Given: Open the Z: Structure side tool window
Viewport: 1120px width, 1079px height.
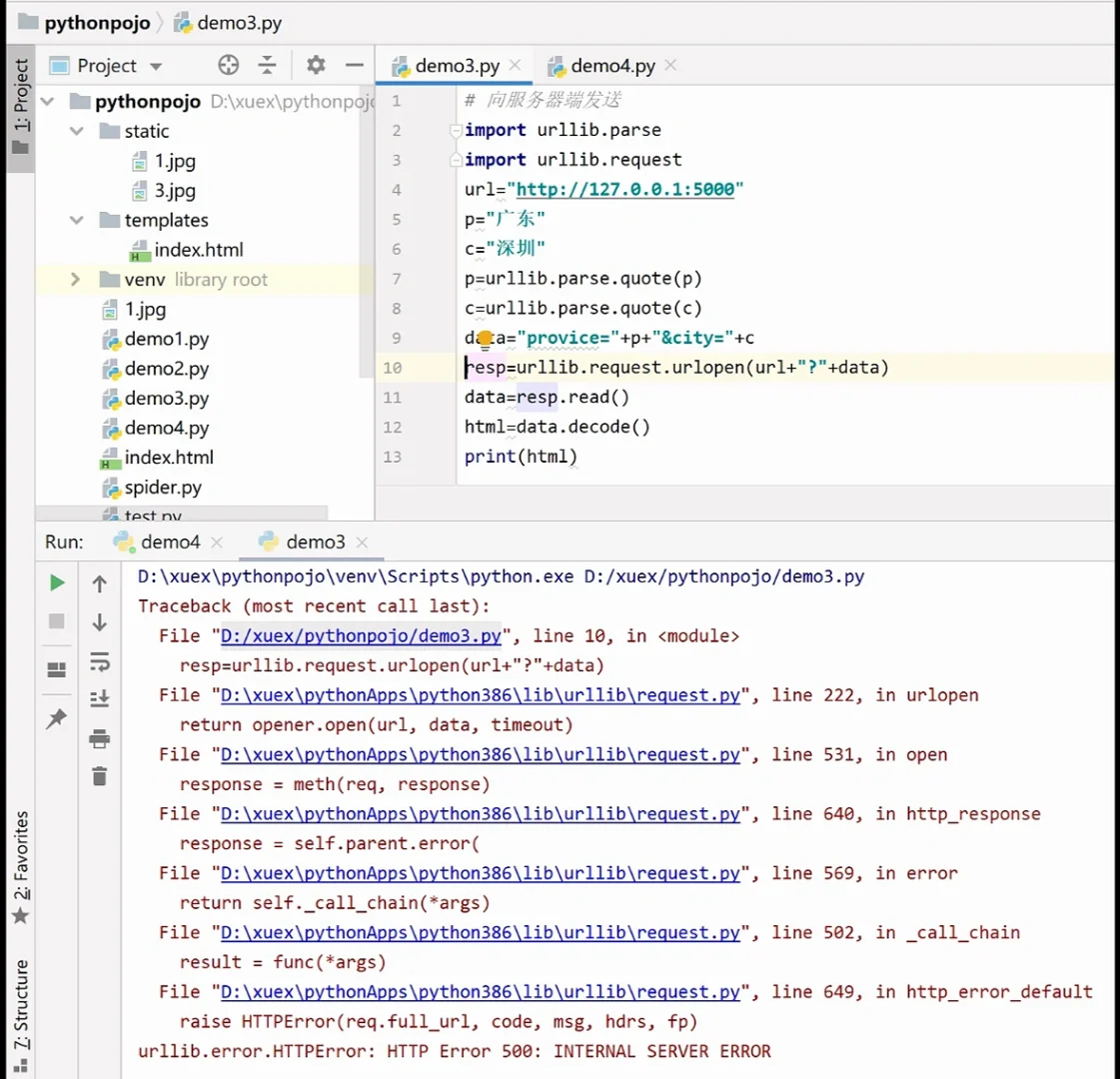Looking at the screenshot, I should coord(21,1016).
